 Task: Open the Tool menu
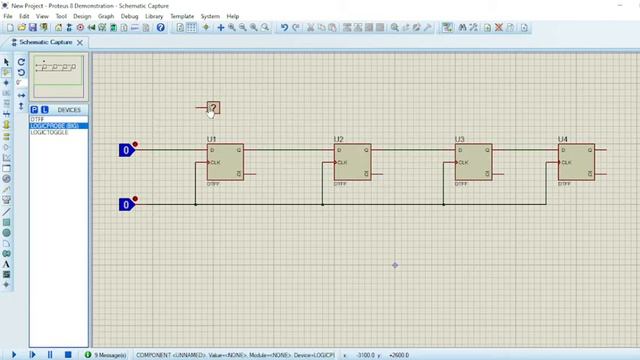tap(61, 16)
